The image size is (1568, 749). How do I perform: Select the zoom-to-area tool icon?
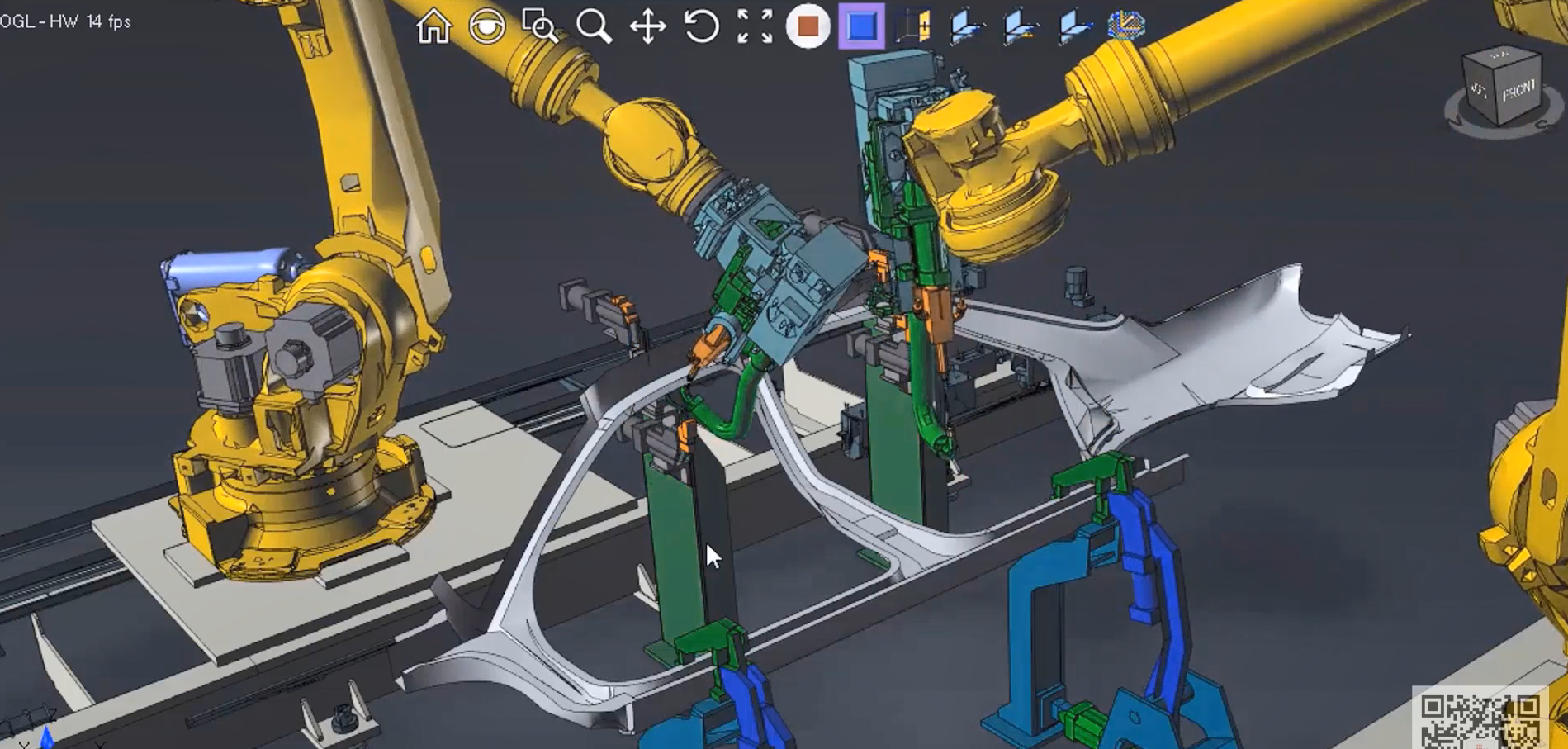(540, 26)
